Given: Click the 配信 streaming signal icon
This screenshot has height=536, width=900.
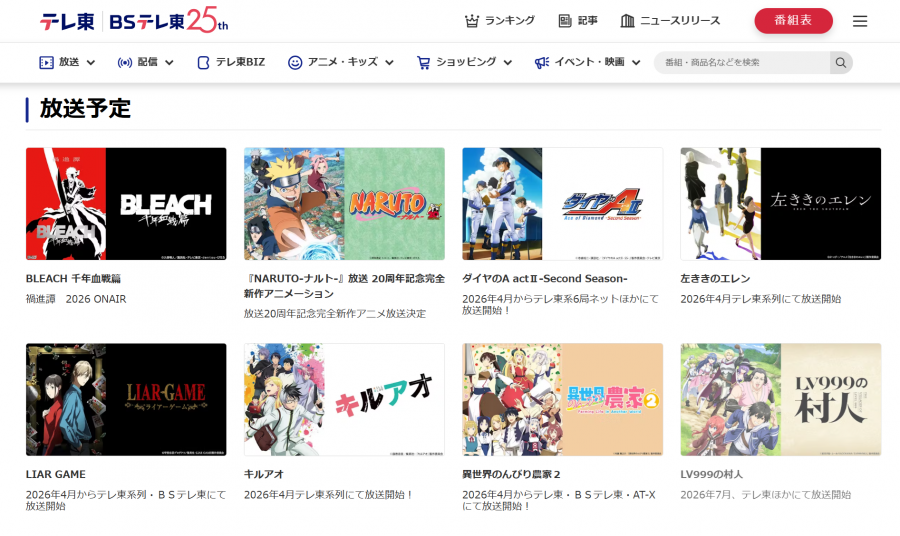Looking at the screenshot, I should tap(125, 63).
